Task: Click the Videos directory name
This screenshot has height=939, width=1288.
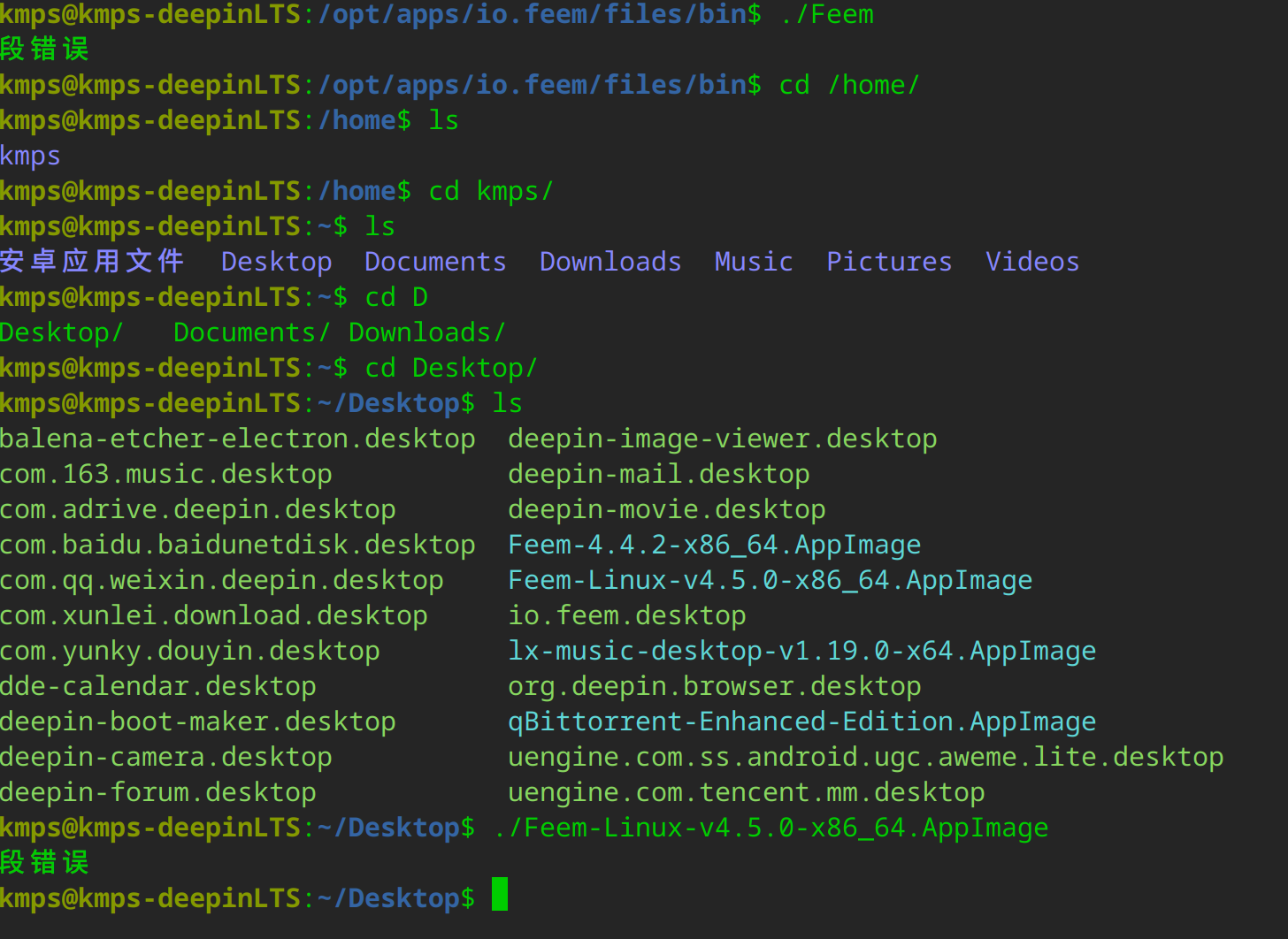Action: 1032,262
